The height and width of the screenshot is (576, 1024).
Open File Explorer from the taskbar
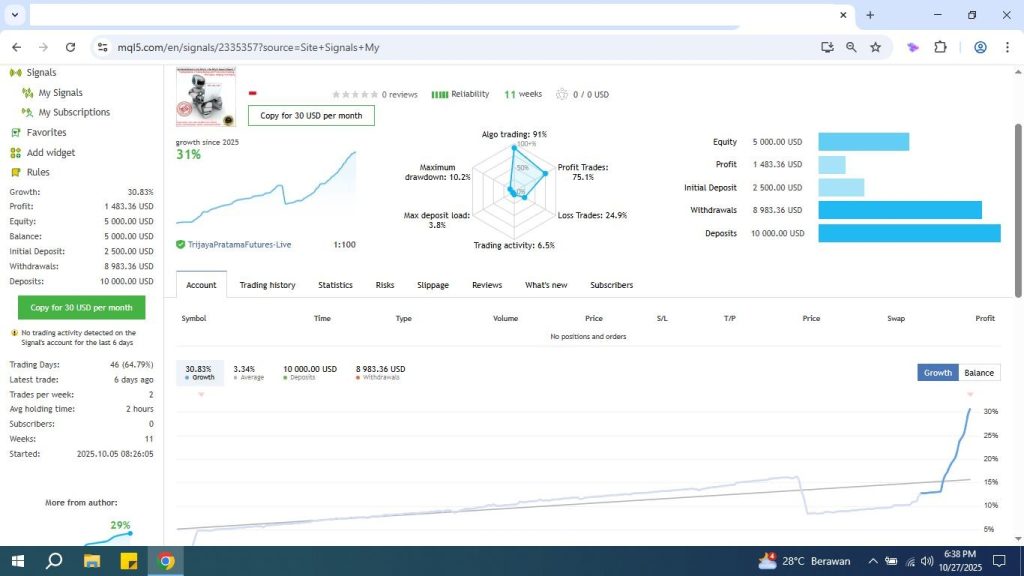[92, 561]
